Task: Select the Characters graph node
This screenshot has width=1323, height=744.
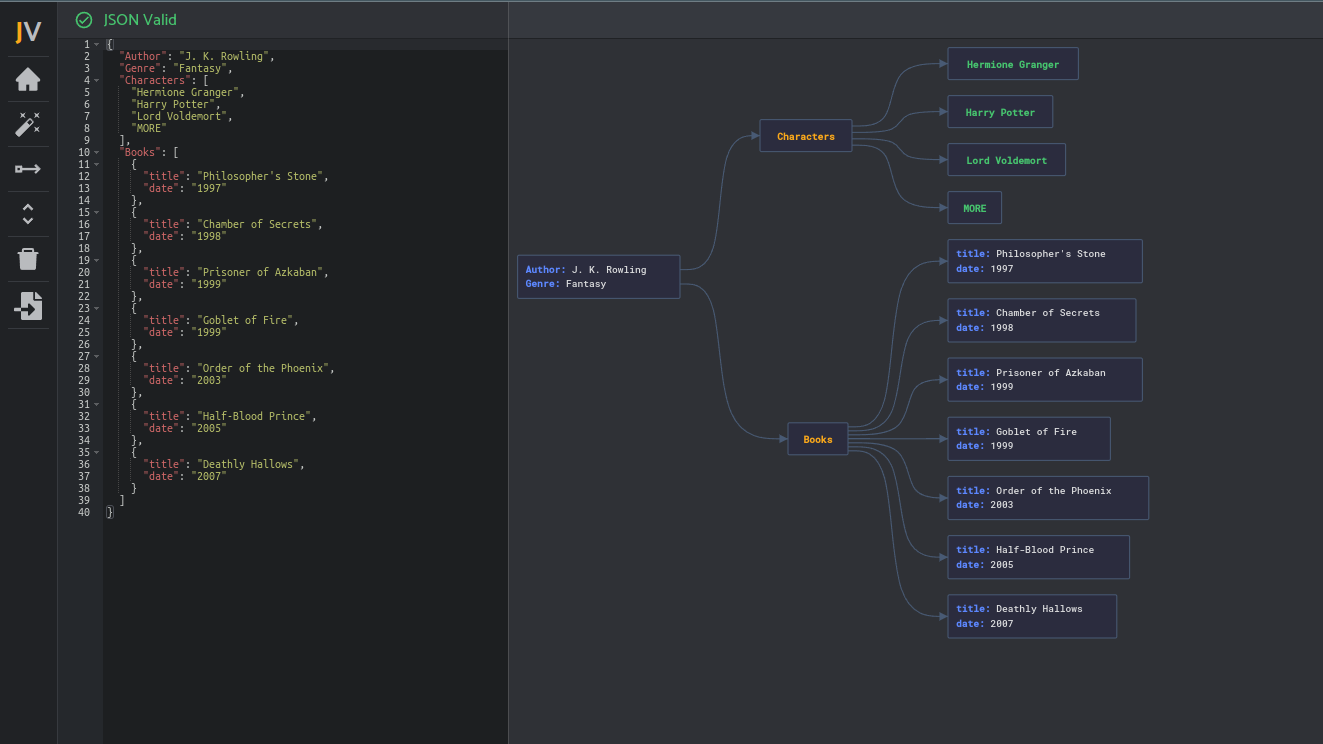Action: pos(806,136)
